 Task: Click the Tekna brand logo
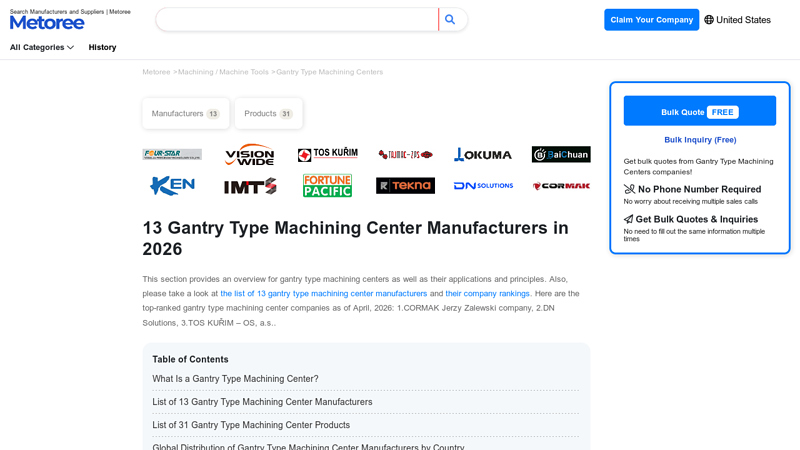point(405,186)
